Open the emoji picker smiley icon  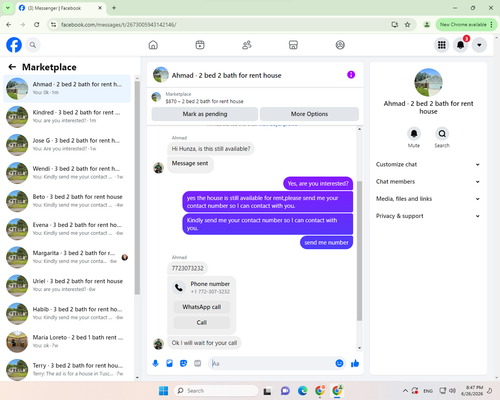pyautogui.click(x=339, y=363)
